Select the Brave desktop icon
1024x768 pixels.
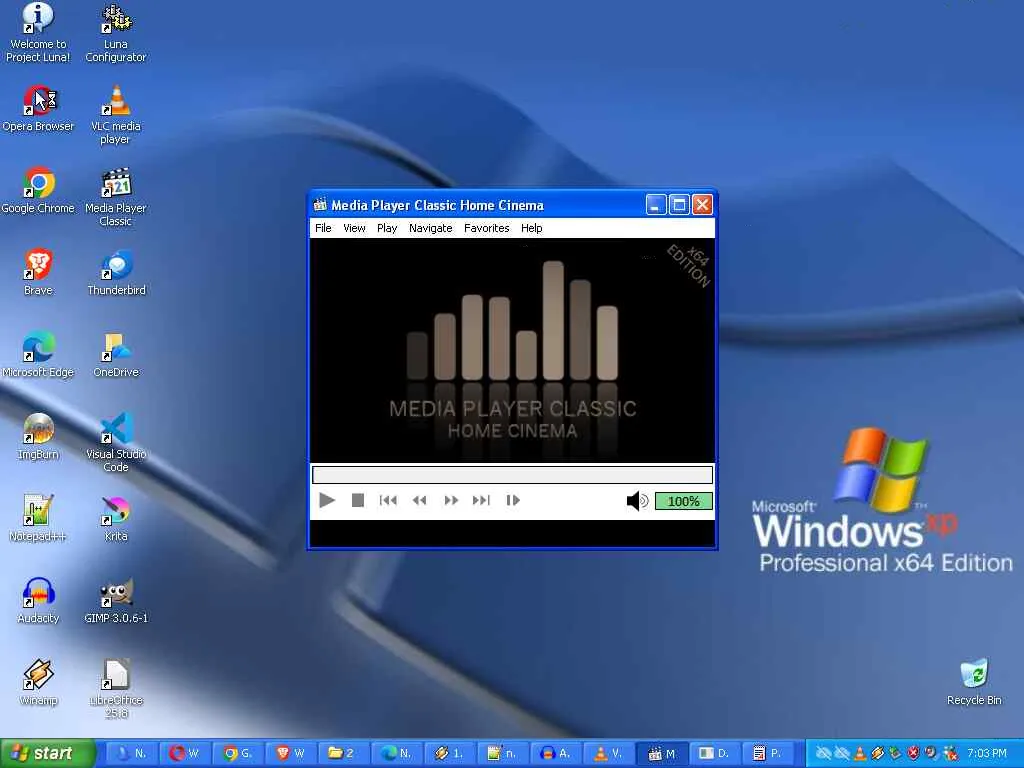click(38, 272)
